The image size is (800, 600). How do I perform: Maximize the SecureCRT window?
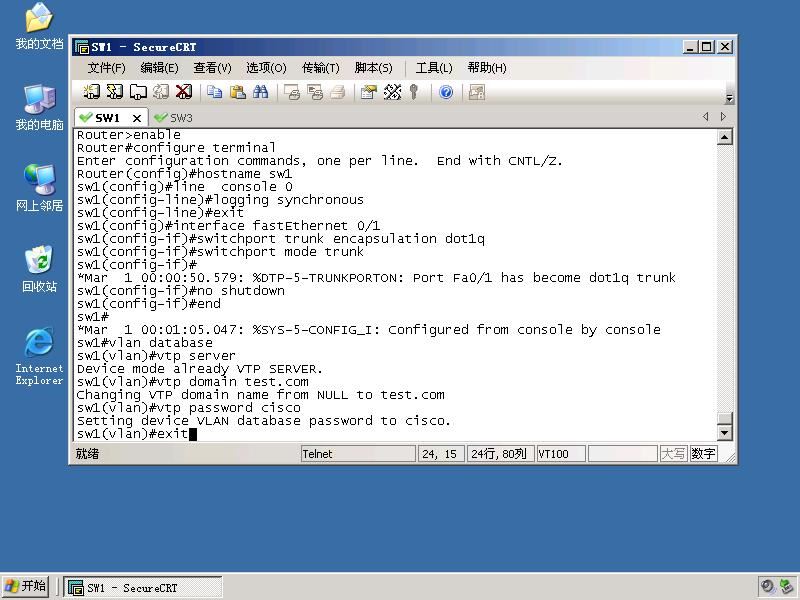point(707,47)
